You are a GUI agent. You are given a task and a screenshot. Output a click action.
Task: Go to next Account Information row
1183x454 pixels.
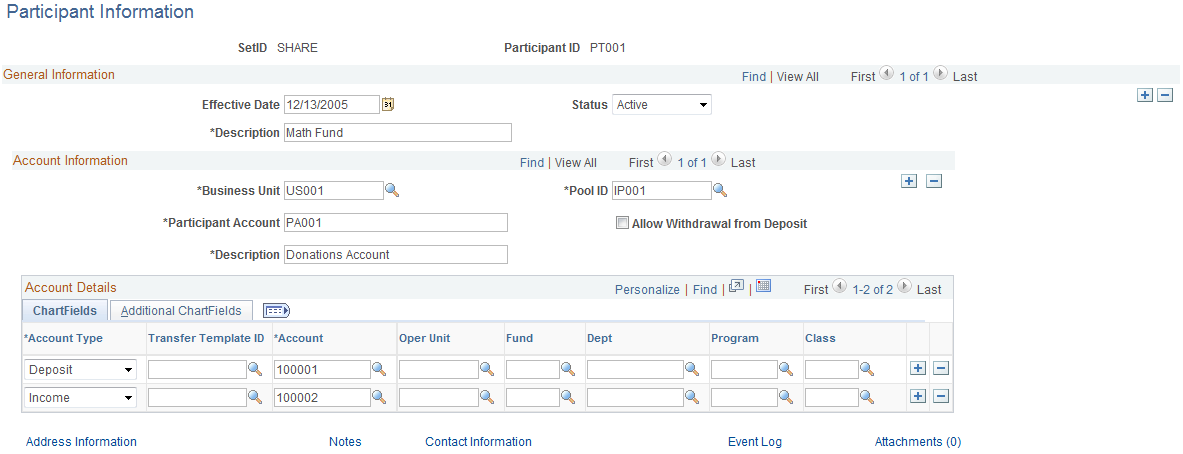[x=718, y=160]
